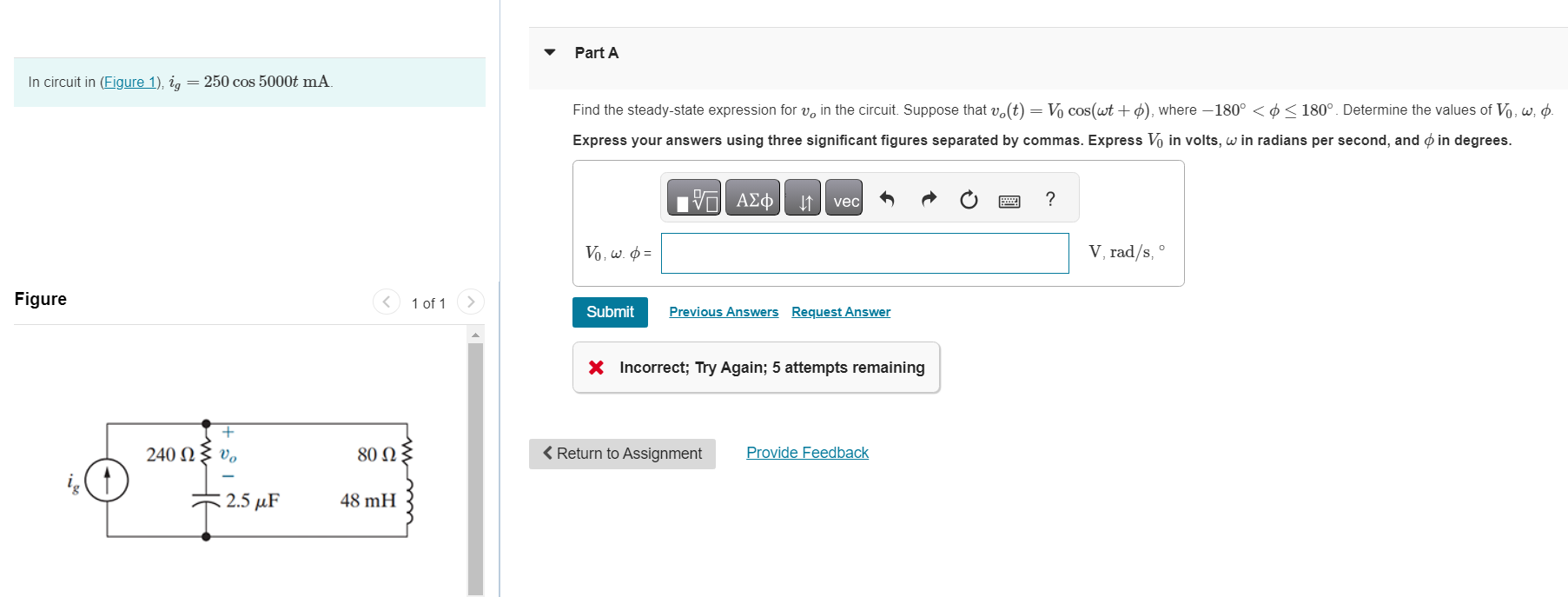Click the next figure chevron
The width and height of the screenshot is (1568, 597).
pos(470,302)
